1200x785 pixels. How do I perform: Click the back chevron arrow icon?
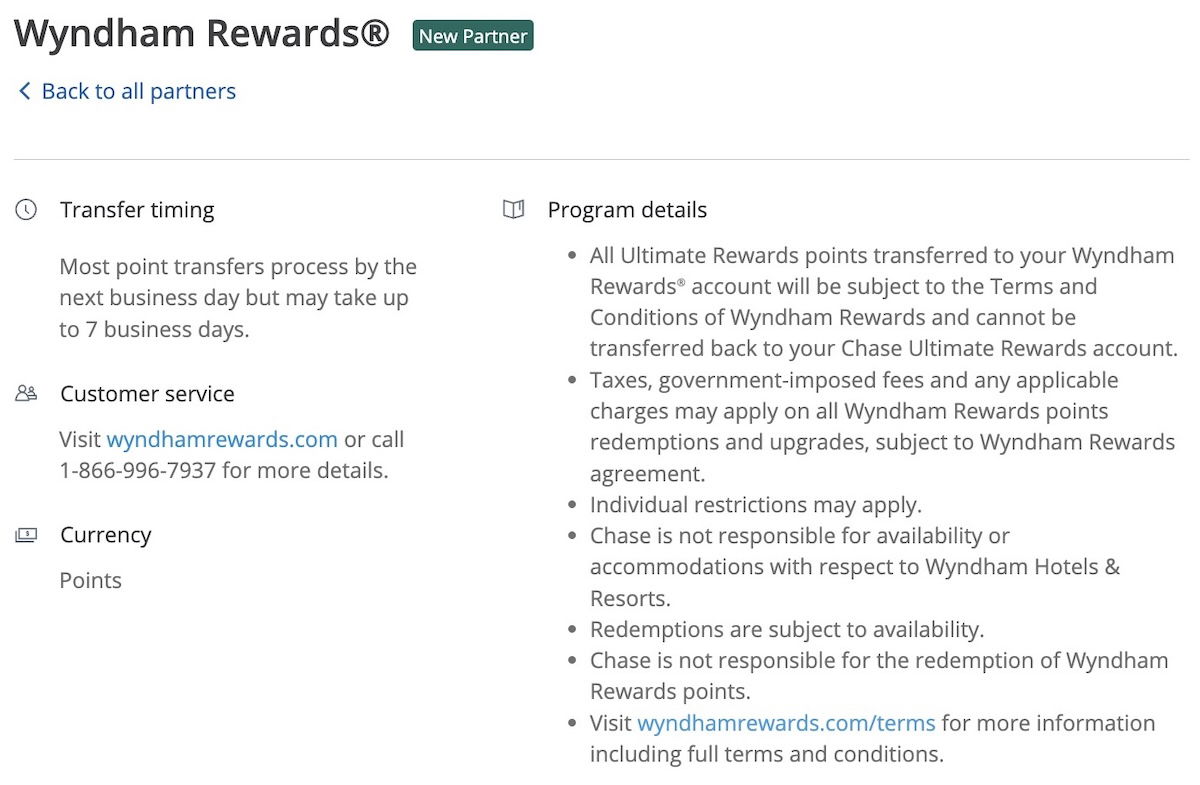click(x=24, y=92)
